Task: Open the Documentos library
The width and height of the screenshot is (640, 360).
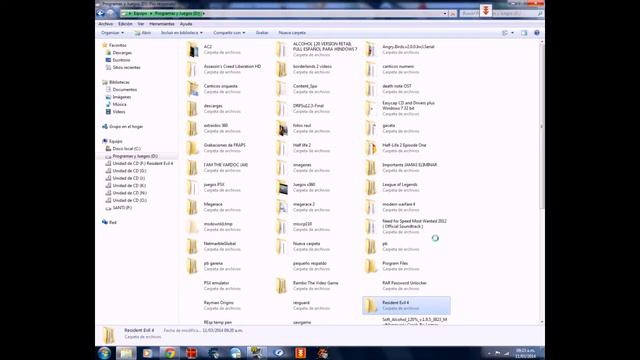Action: tap(124, 89)
